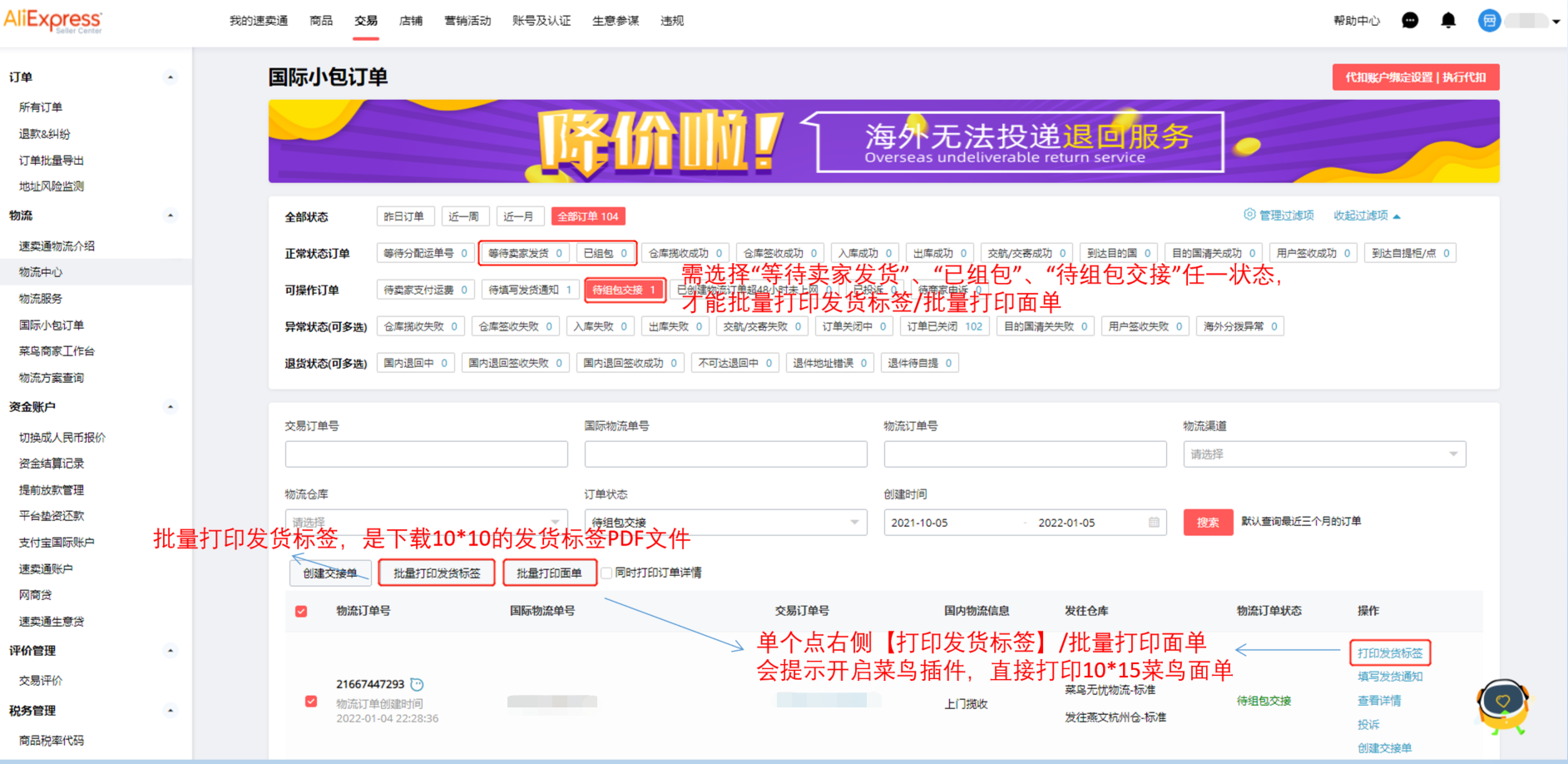The width and height of the screenshot is (1568, 764).
Task: Select 待填写发货通知 filter
Action: pos(530,290)
